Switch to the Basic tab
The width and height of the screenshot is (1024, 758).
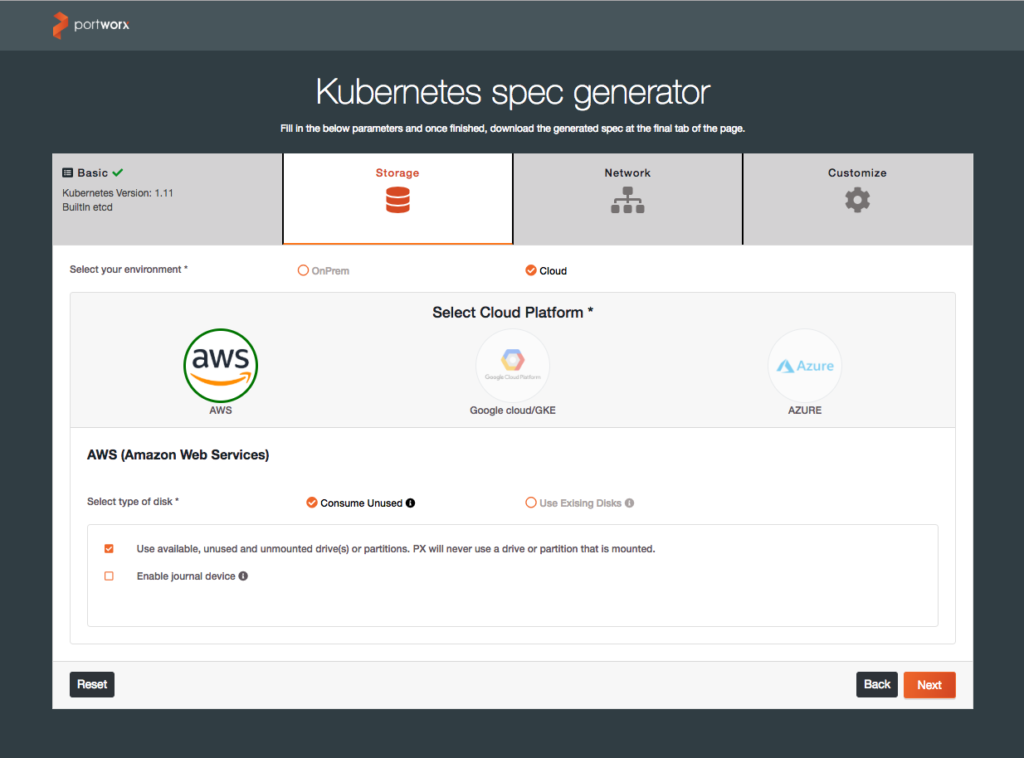93,173
